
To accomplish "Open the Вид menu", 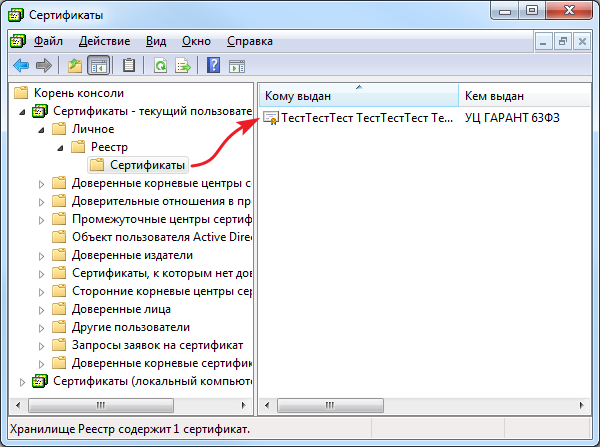I will 156,42.
